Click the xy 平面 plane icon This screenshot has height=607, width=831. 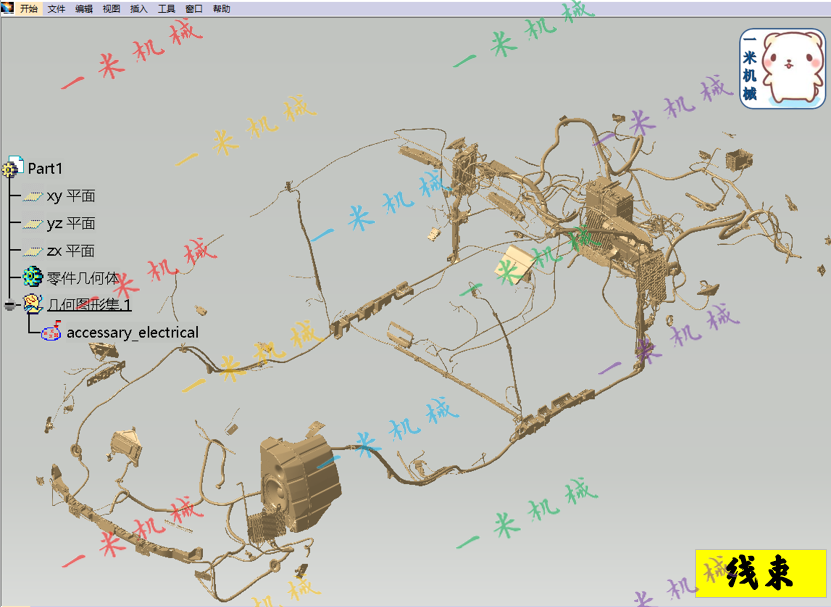point(33,197)
